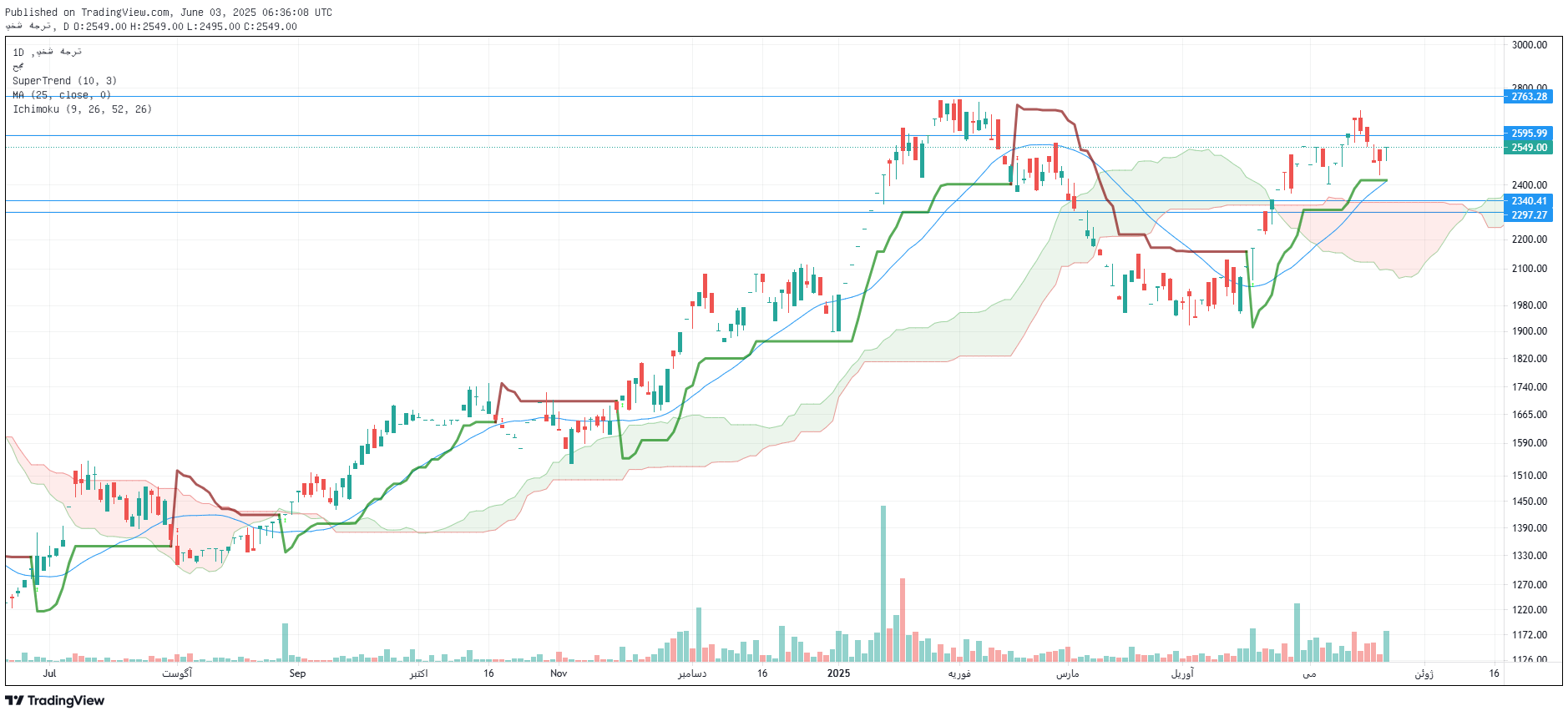
Task: Click the 1330.00 price axis value
Action: 1530,556
